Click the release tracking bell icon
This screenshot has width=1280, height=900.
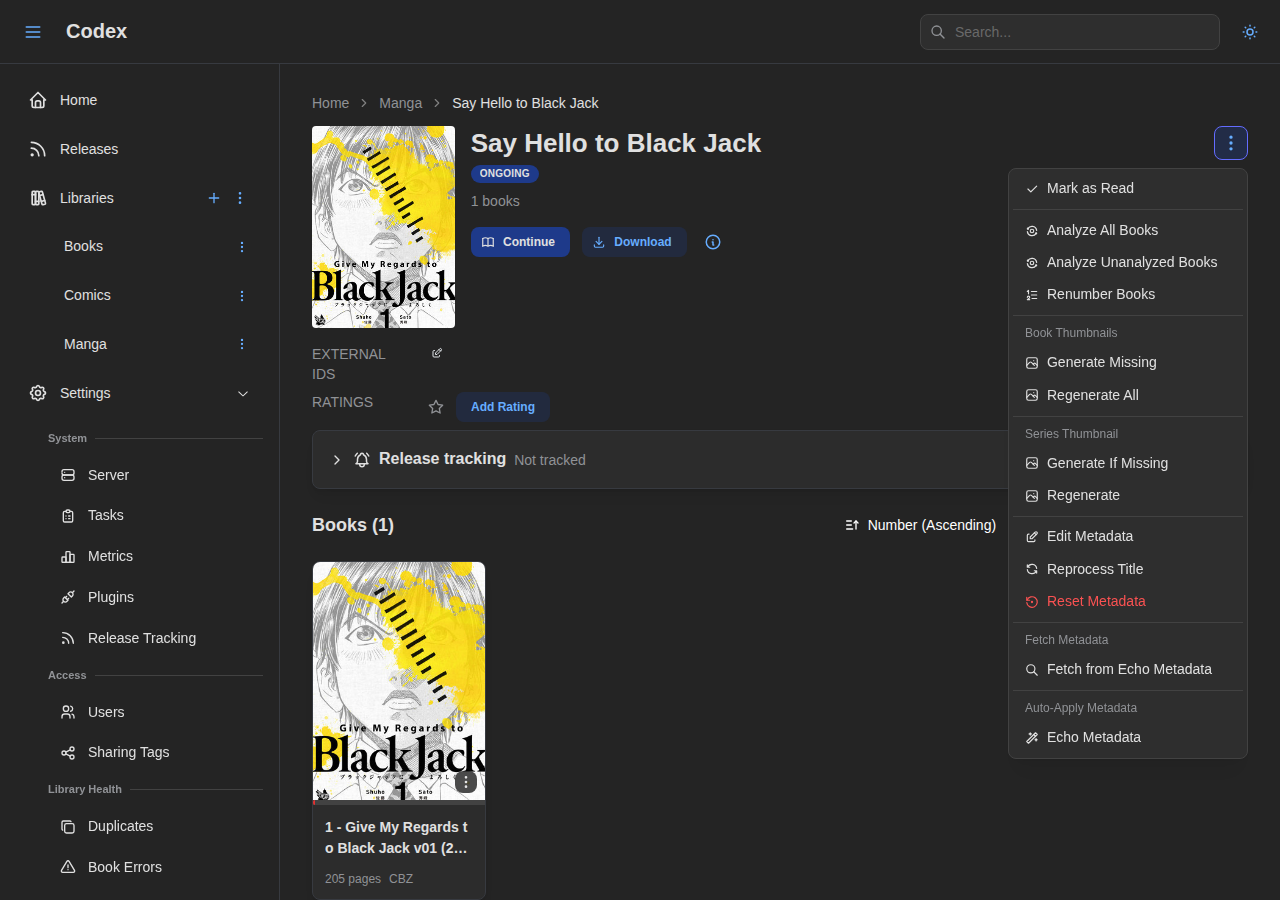(362, 460)
